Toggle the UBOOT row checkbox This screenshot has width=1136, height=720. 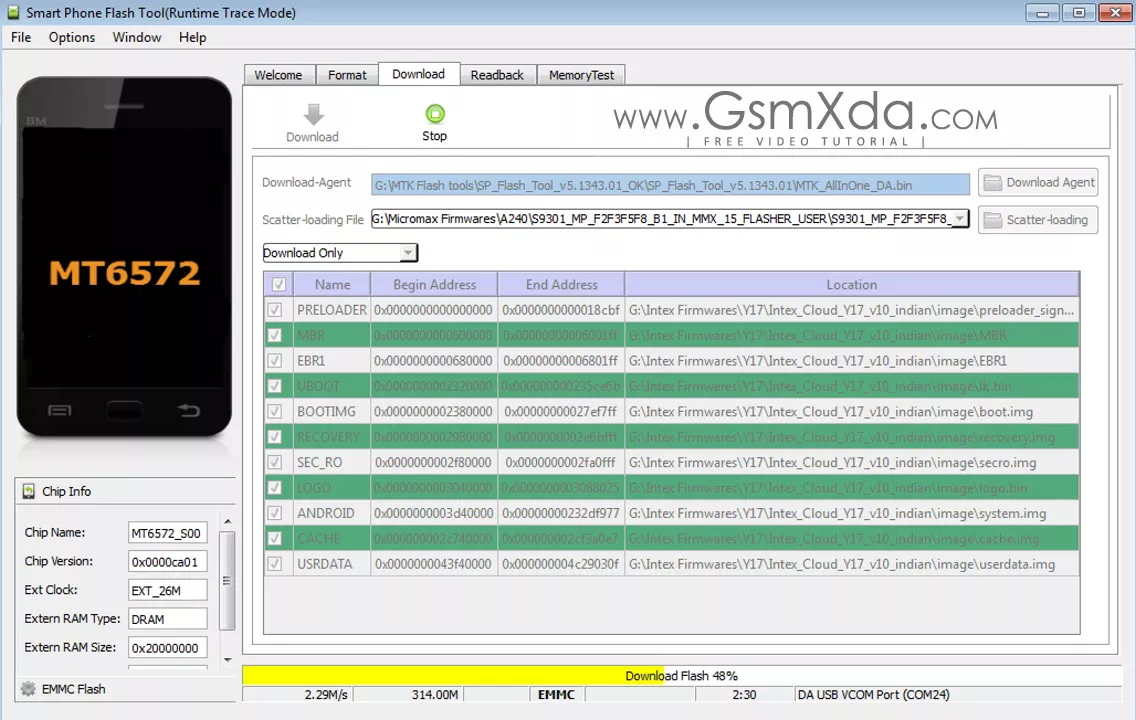coord(275,386)
